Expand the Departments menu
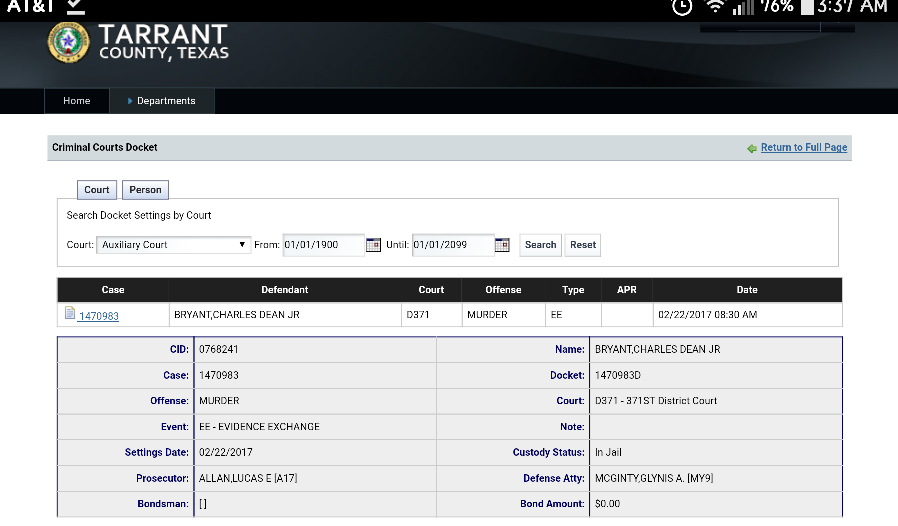898x526 pixels. click(165, 101)
